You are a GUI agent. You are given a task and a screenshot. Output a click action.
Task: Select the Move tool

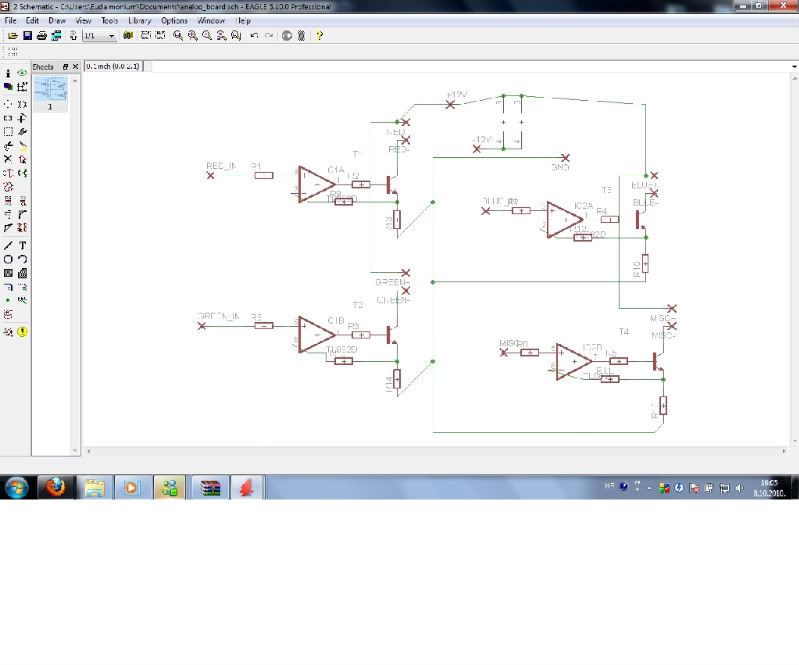click(x=8, y=104)
